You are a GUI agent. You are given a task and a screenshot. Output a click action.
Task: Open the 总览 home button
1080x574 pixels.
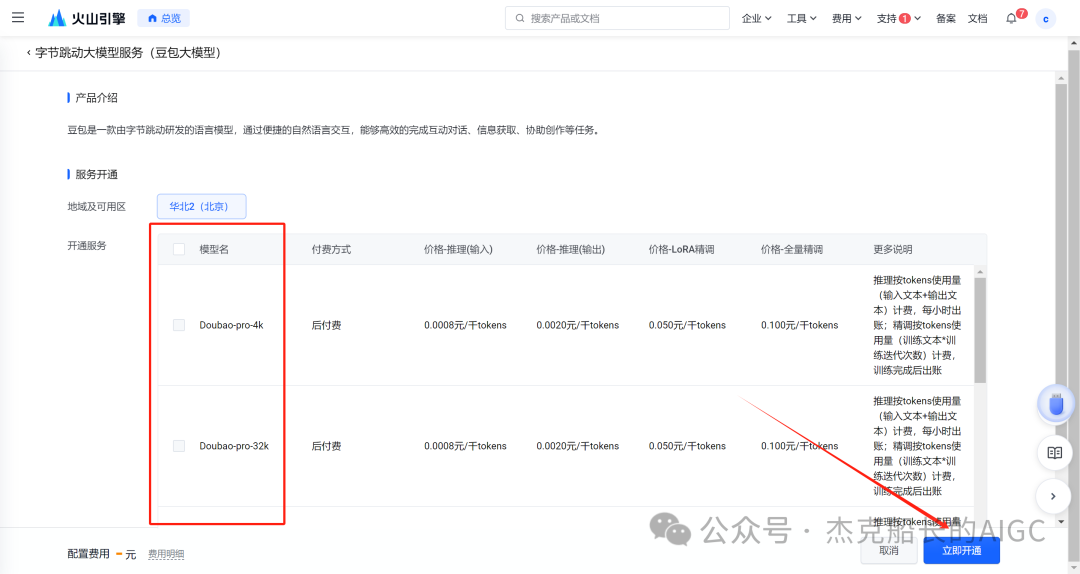164,19
